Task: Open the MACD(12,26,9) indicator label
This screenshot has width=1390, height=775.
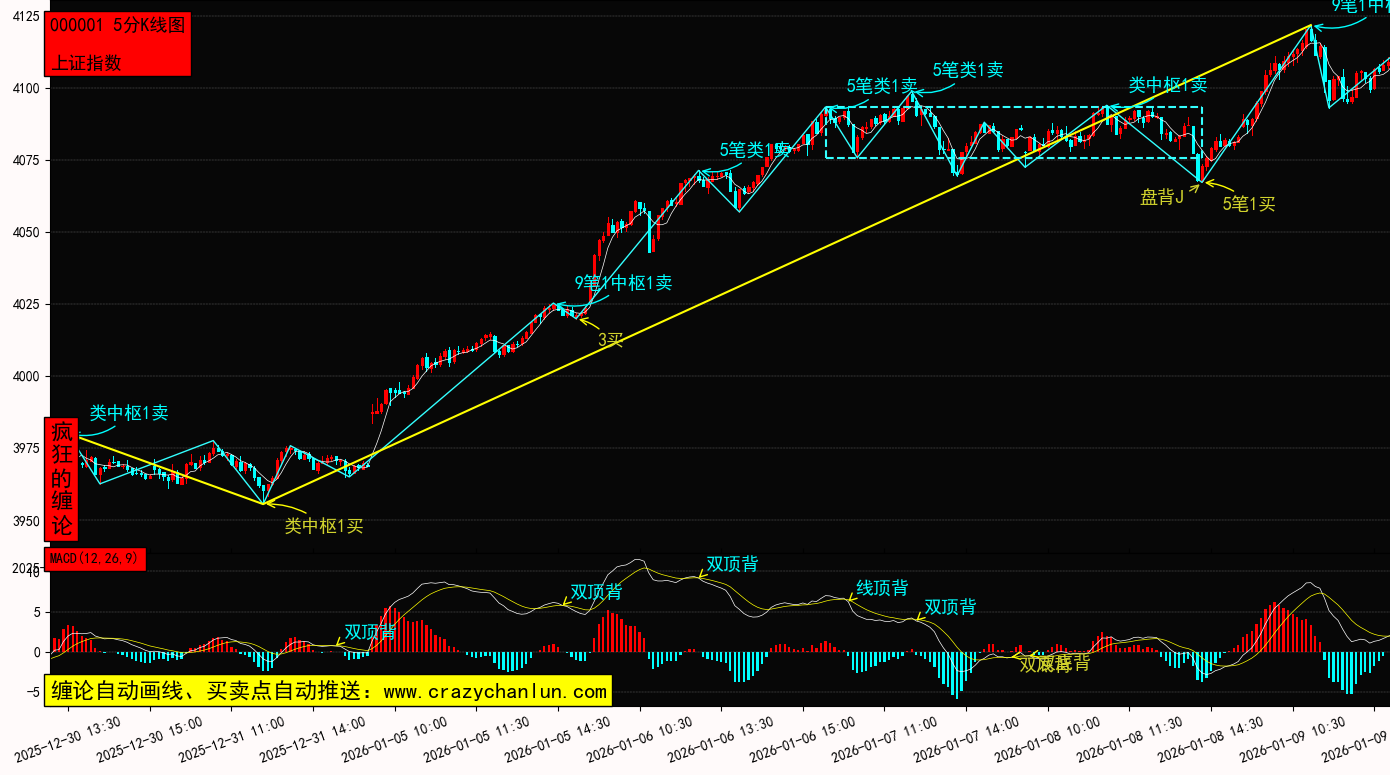Action: 95,559
